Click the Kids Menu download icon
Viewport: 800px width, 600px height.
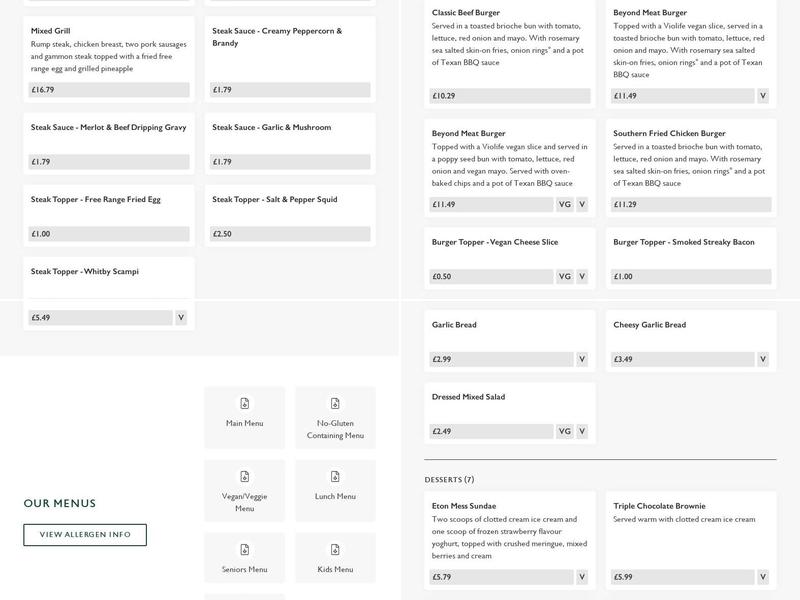(x=335, y=549)
